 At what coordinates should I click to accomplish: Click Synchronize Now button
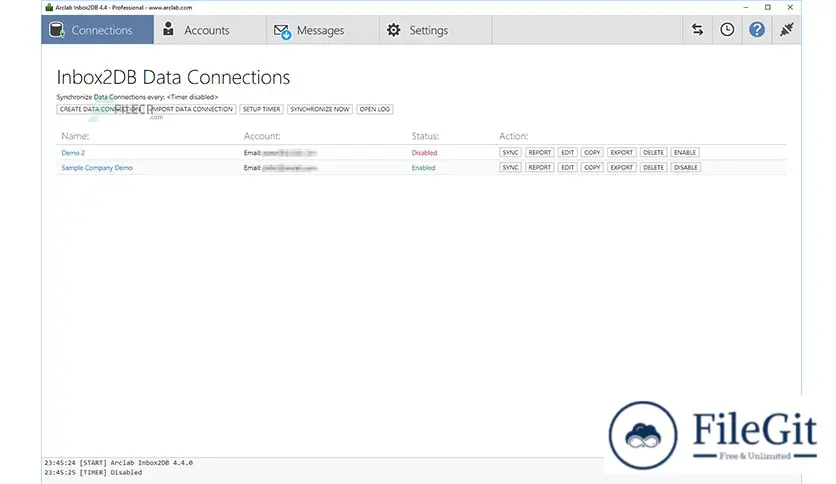click(x=320, y=109)
